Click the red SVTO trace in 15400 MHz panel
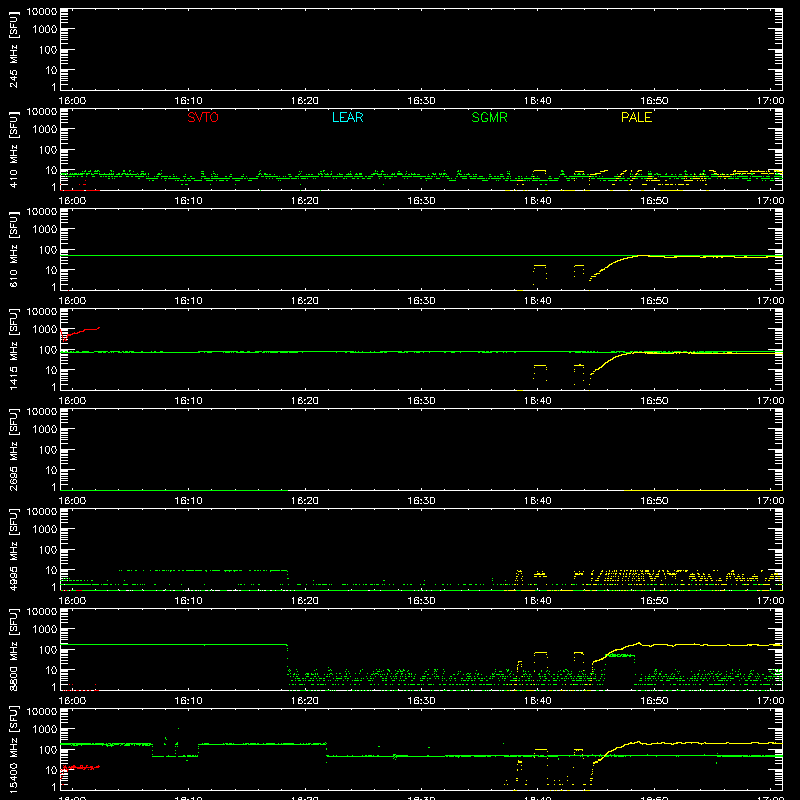The width and height of the screenshot is (800, 800). click(x=80, y=768)
